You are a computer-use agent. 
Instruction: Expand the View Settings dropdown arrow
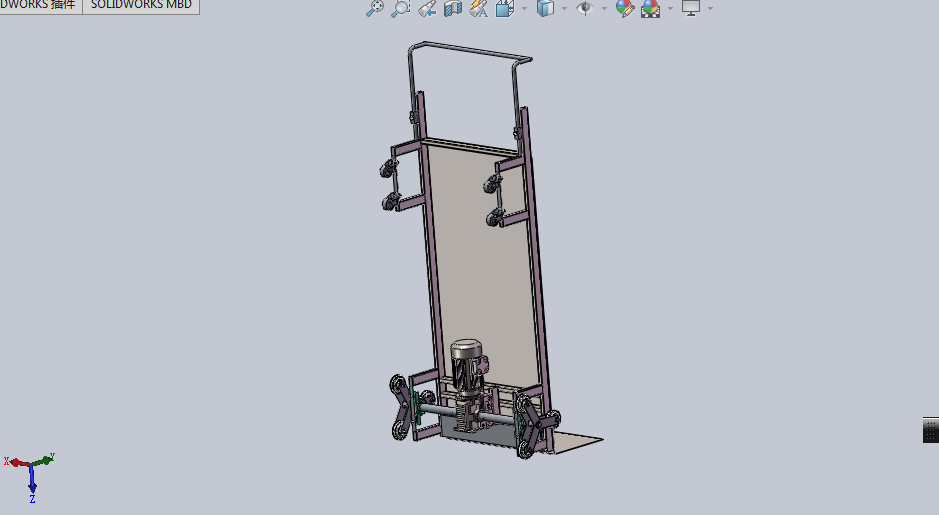coord(710,8)
